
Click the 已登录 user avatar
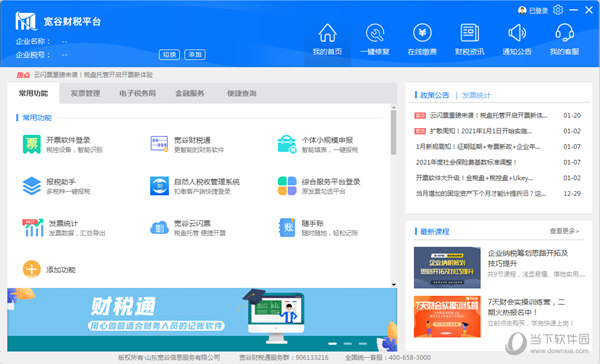pyautogui.click(x=522, y=10)
